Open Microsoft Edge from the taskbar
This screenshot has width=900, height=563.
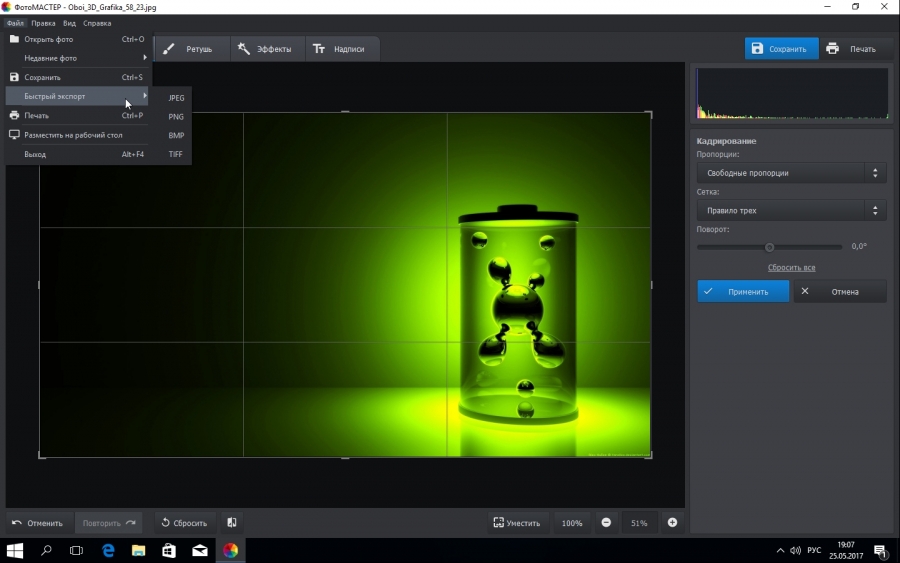[108, 550]
